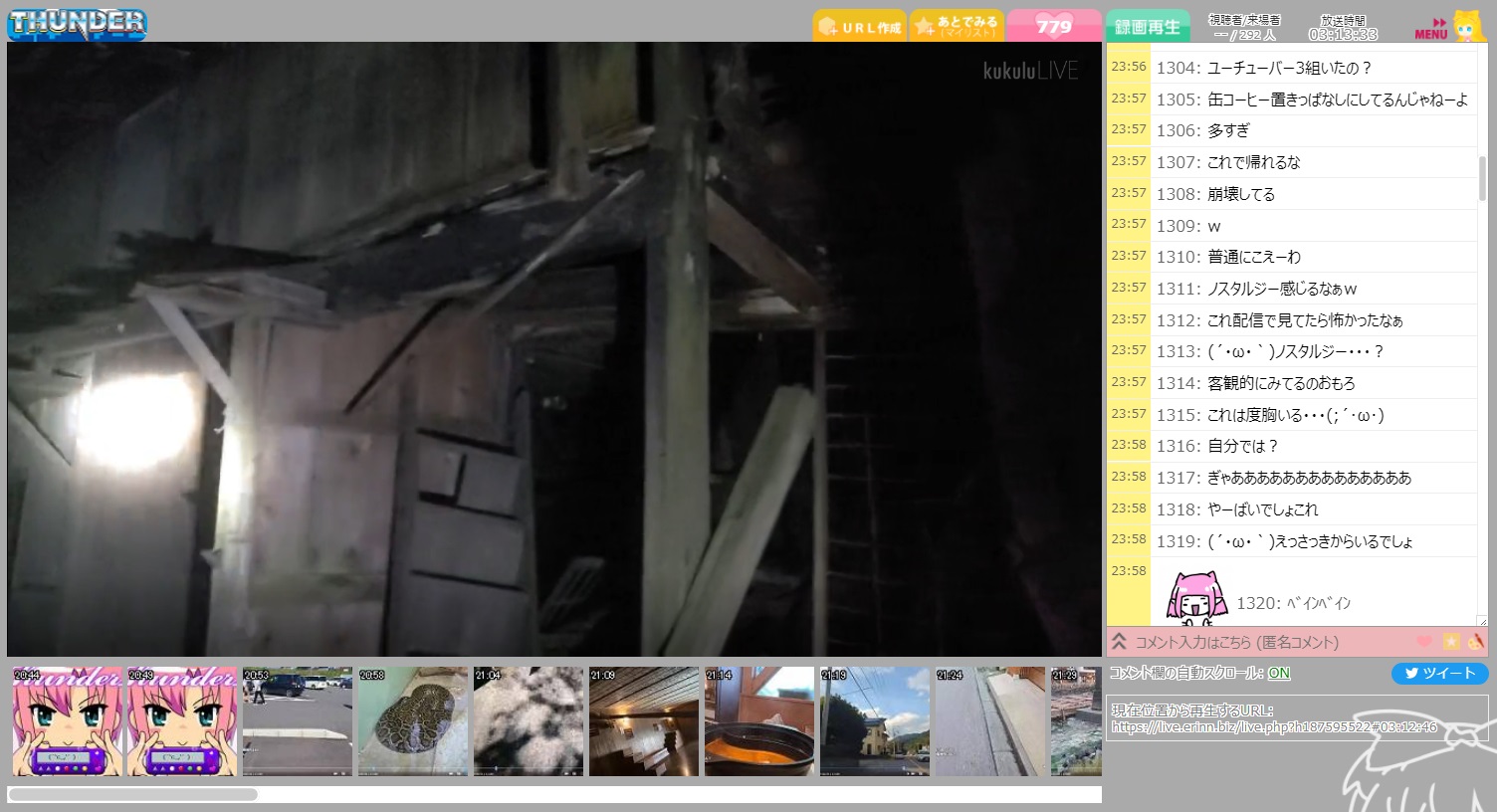Jump to the 20:58 snake thumbnail
This screenshot has width=1497, height=812.
click(x=412, y=721)
